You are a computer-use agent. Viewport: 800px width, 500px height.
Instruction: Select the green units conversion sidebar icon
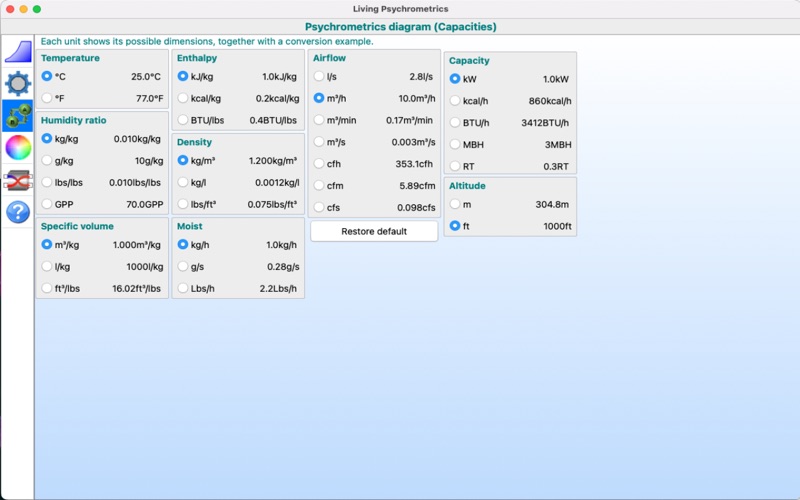pos(18,116)
